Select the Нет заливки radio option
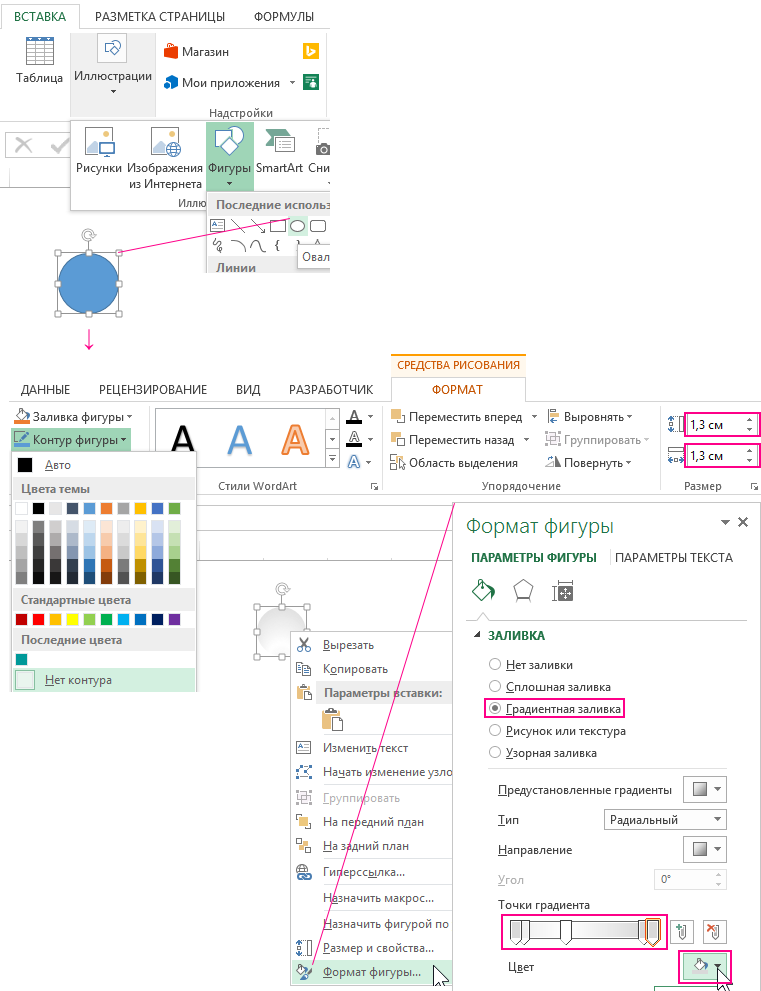This screenshot has width=761, height=991. (x=494, y=664)
